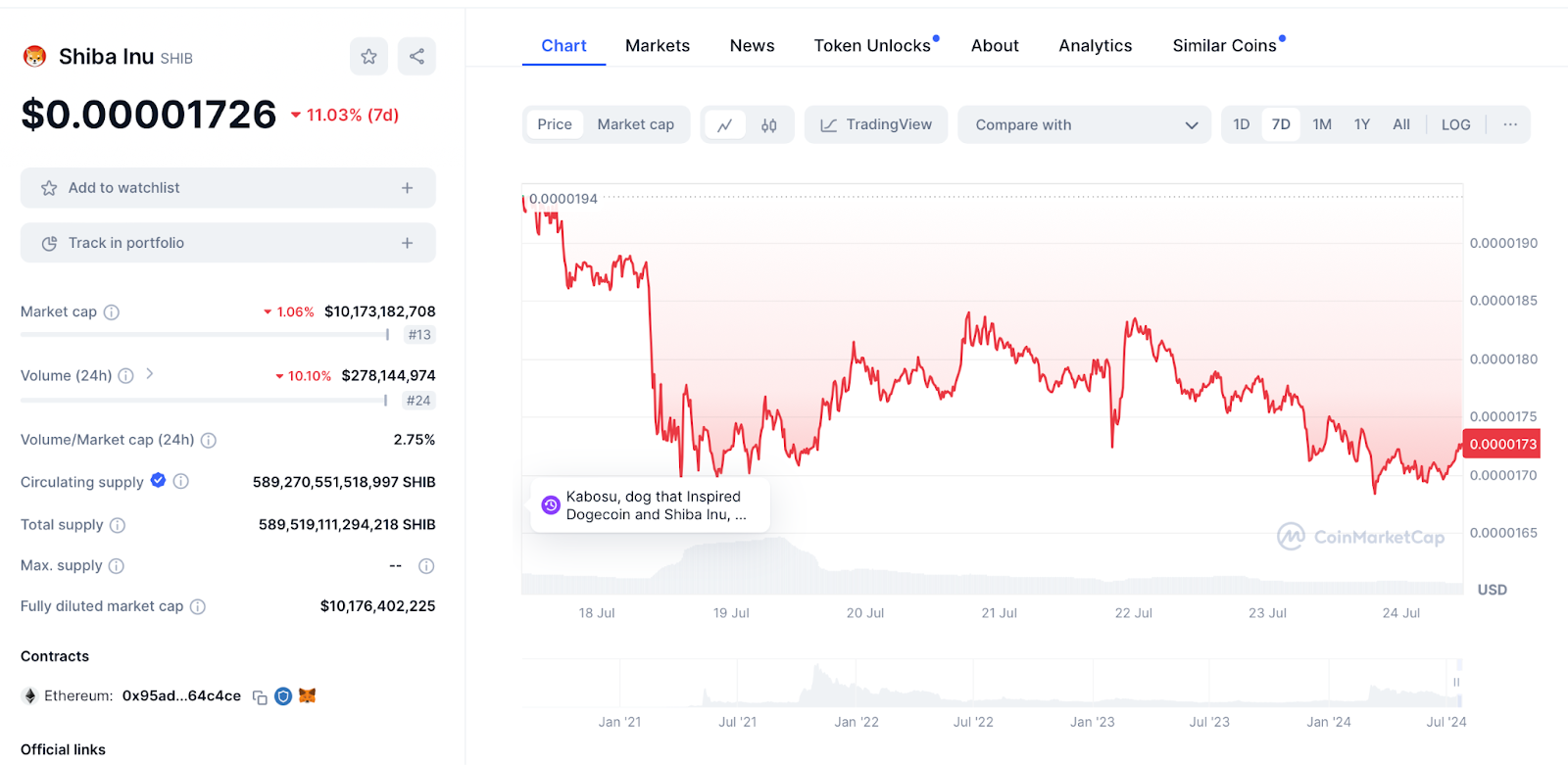Open Compare with dropdown
1568x765 pixels.
[1086, 125]
